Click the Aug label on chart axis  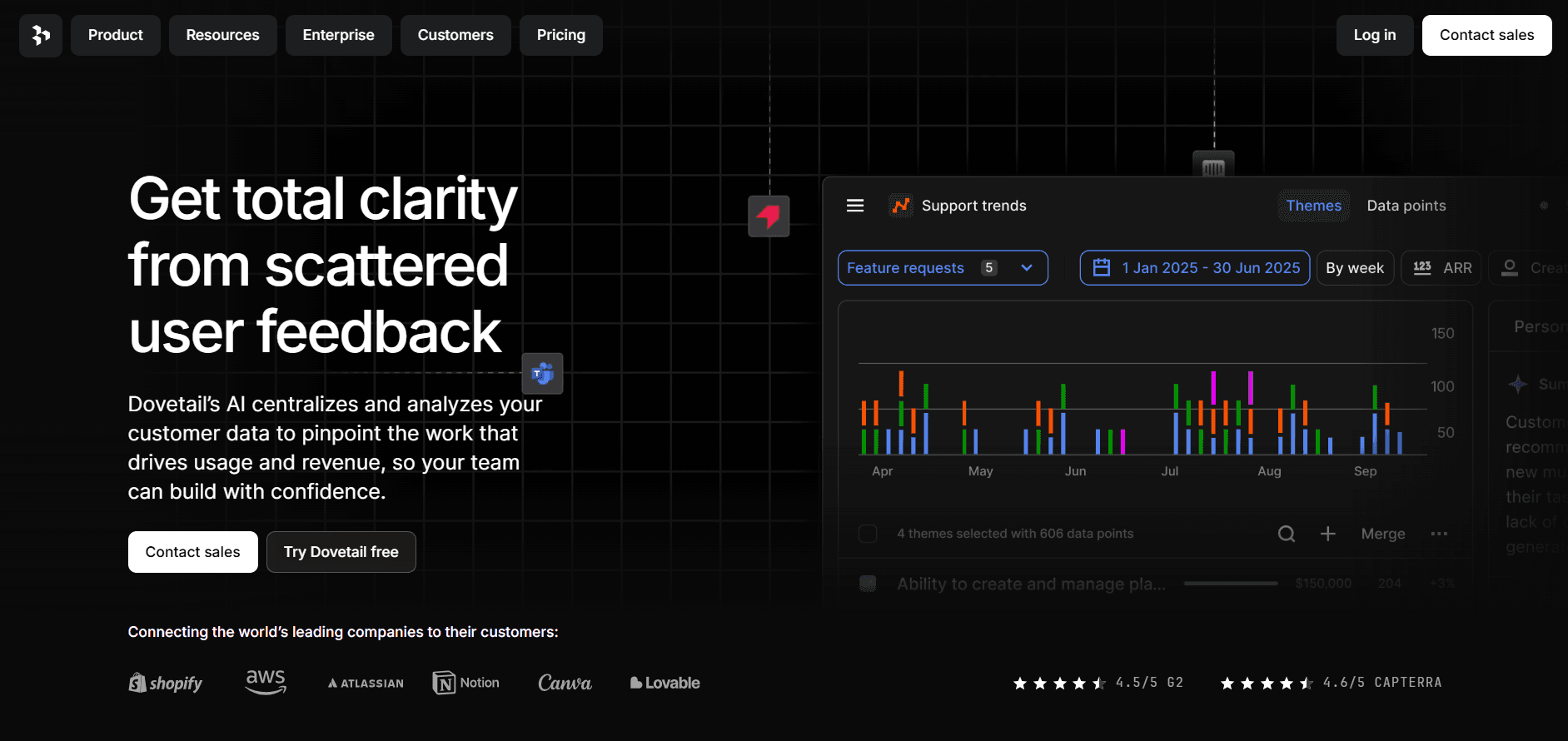[x=1269, y=471]
